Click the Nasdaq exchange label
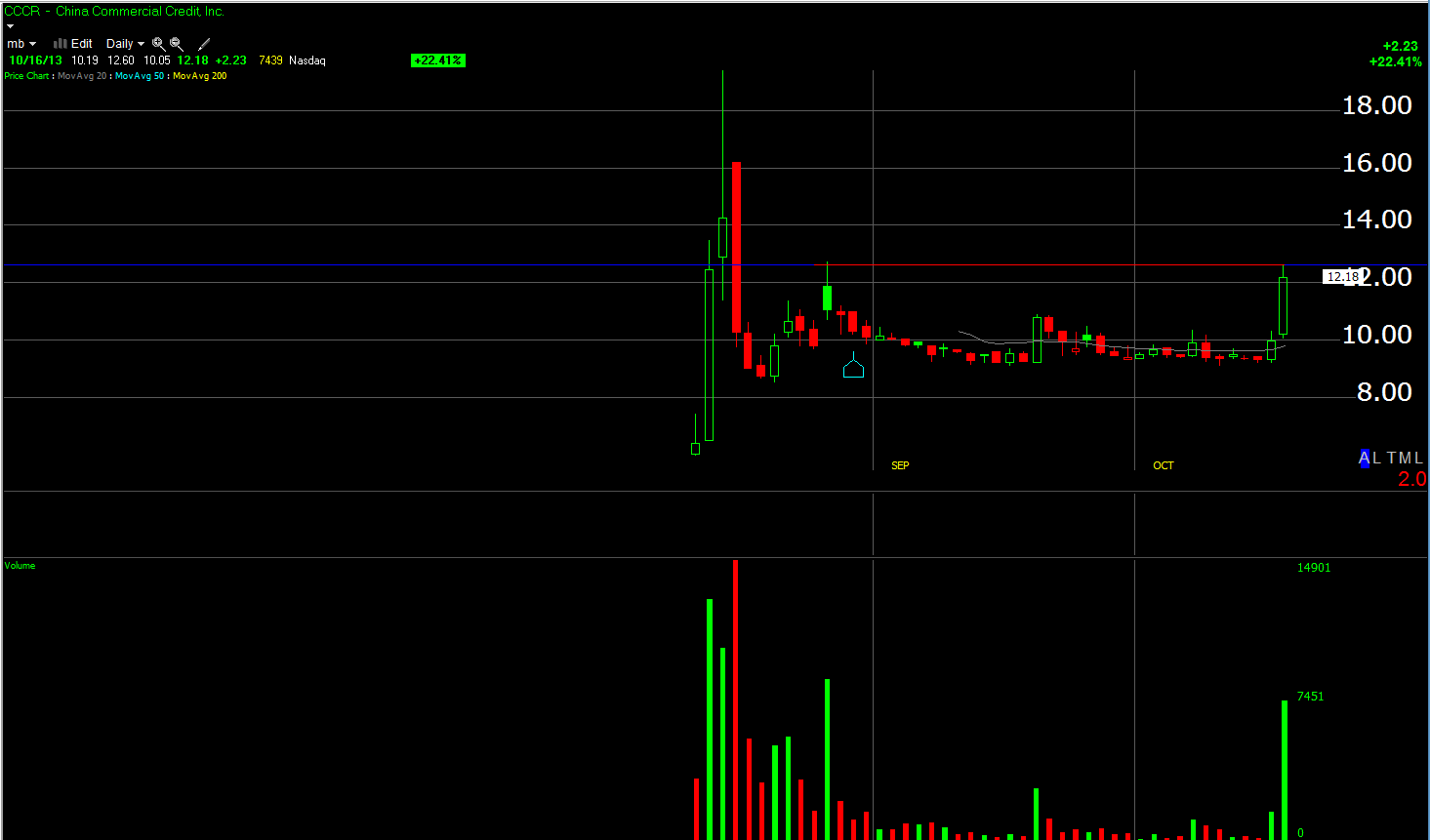Screen dimensions: 1430x840 click(307, 60)
